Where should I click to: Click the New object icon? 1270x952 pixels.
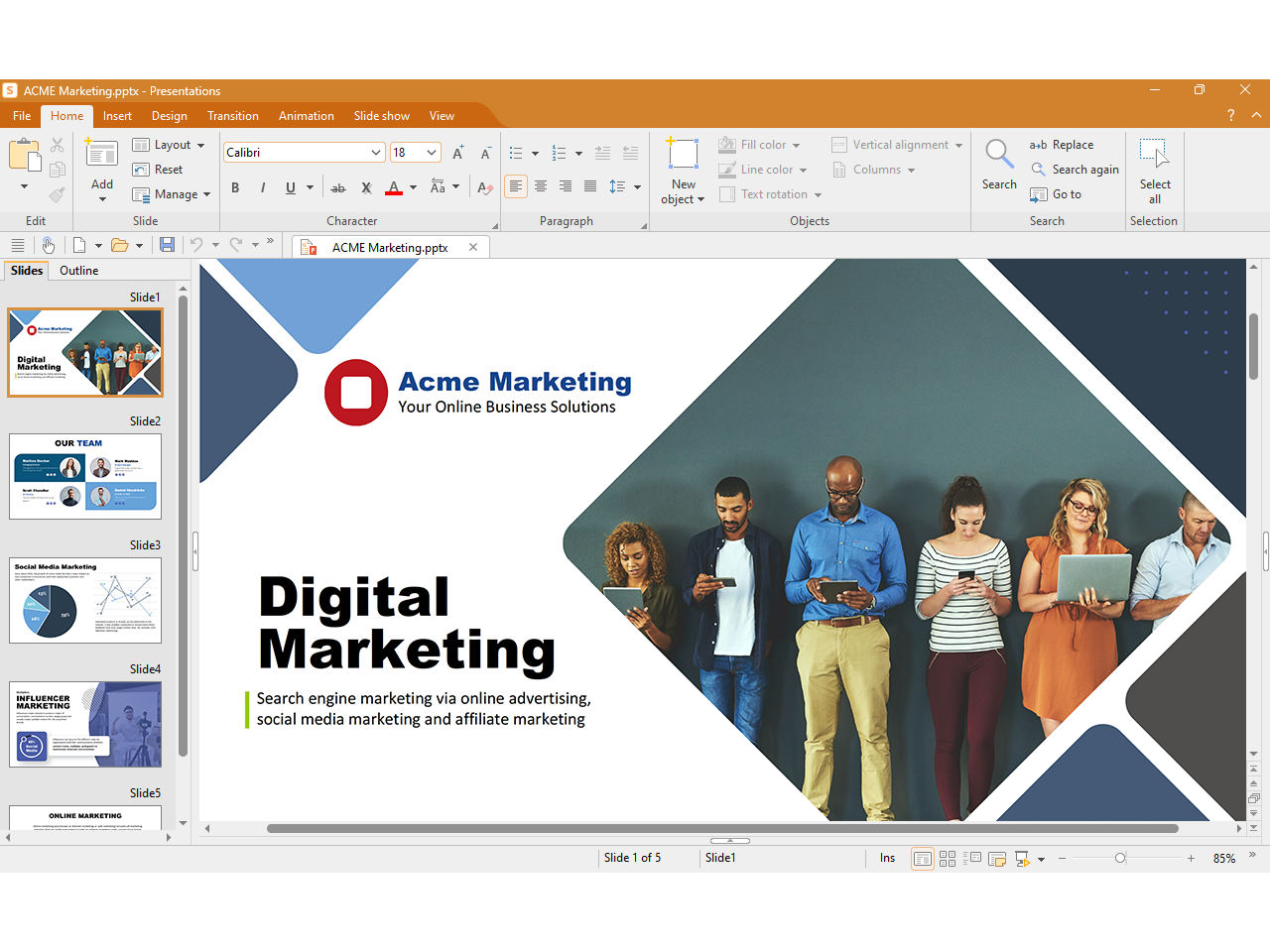click(x=683, y=156)
